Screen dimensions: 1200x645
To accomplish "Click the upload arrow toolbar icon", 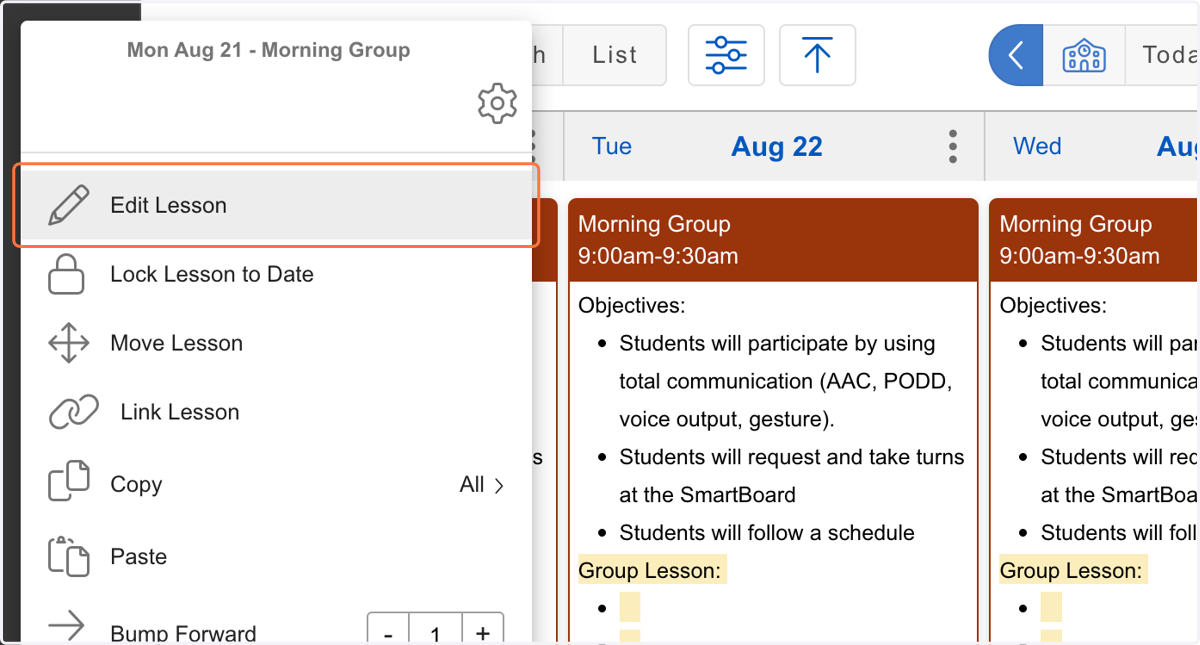I will click(817, 55).
